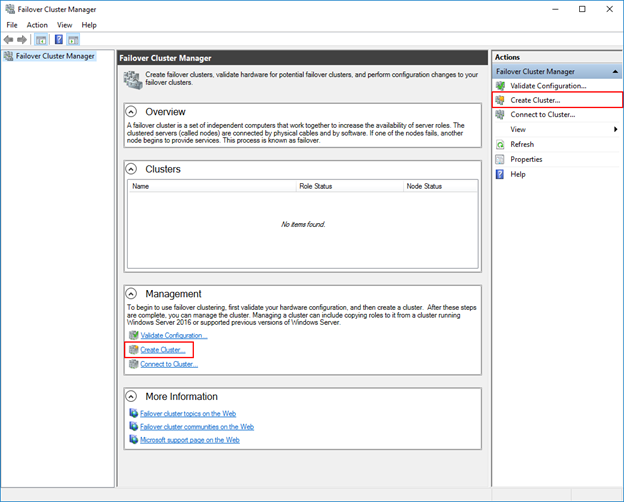Click the Help icon in Actions pane
Image resolution: width=624 pixels, height=502 pixels.
pyautogui.click(x=500, y=174)
